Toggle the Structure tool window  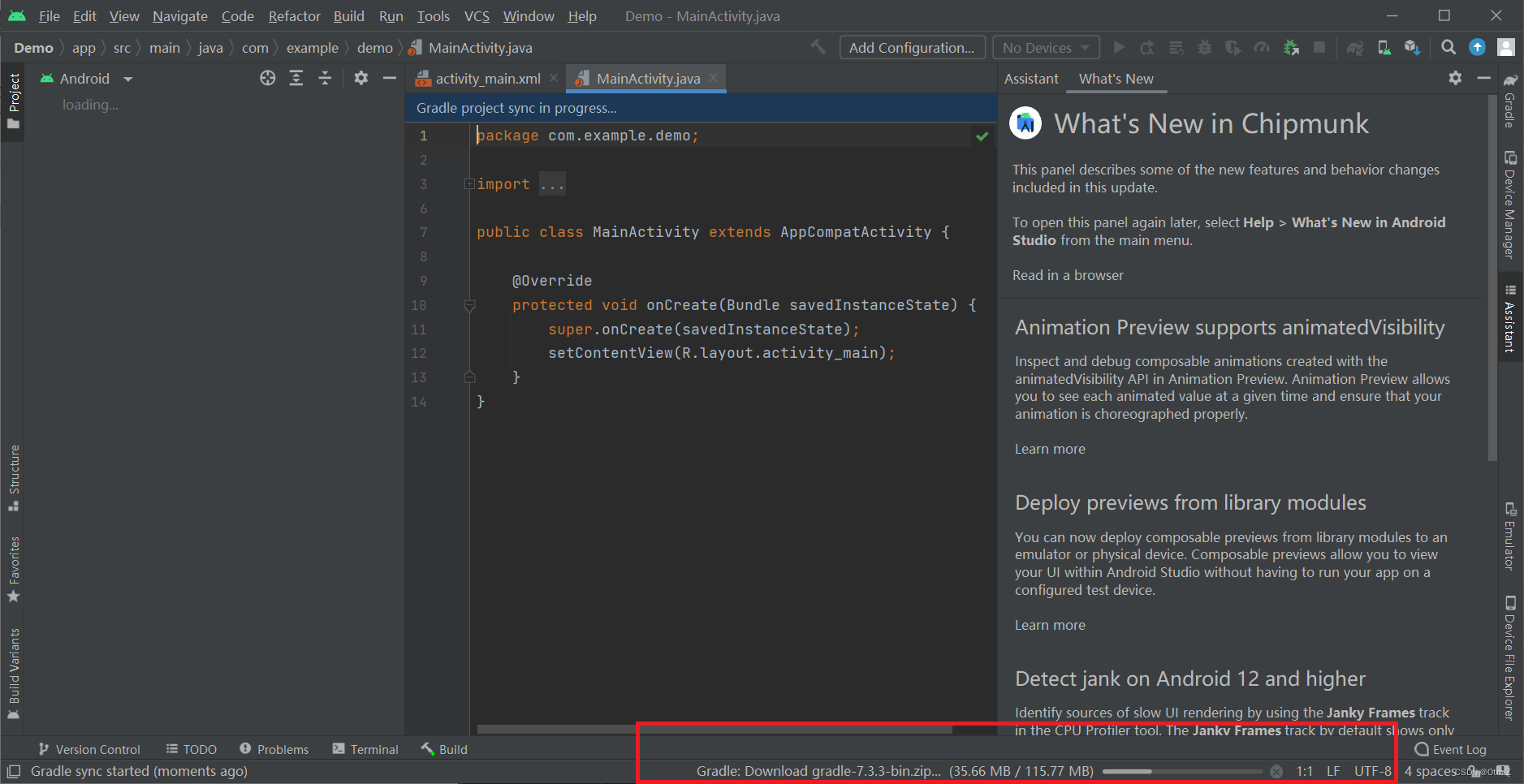pos(13,478)
